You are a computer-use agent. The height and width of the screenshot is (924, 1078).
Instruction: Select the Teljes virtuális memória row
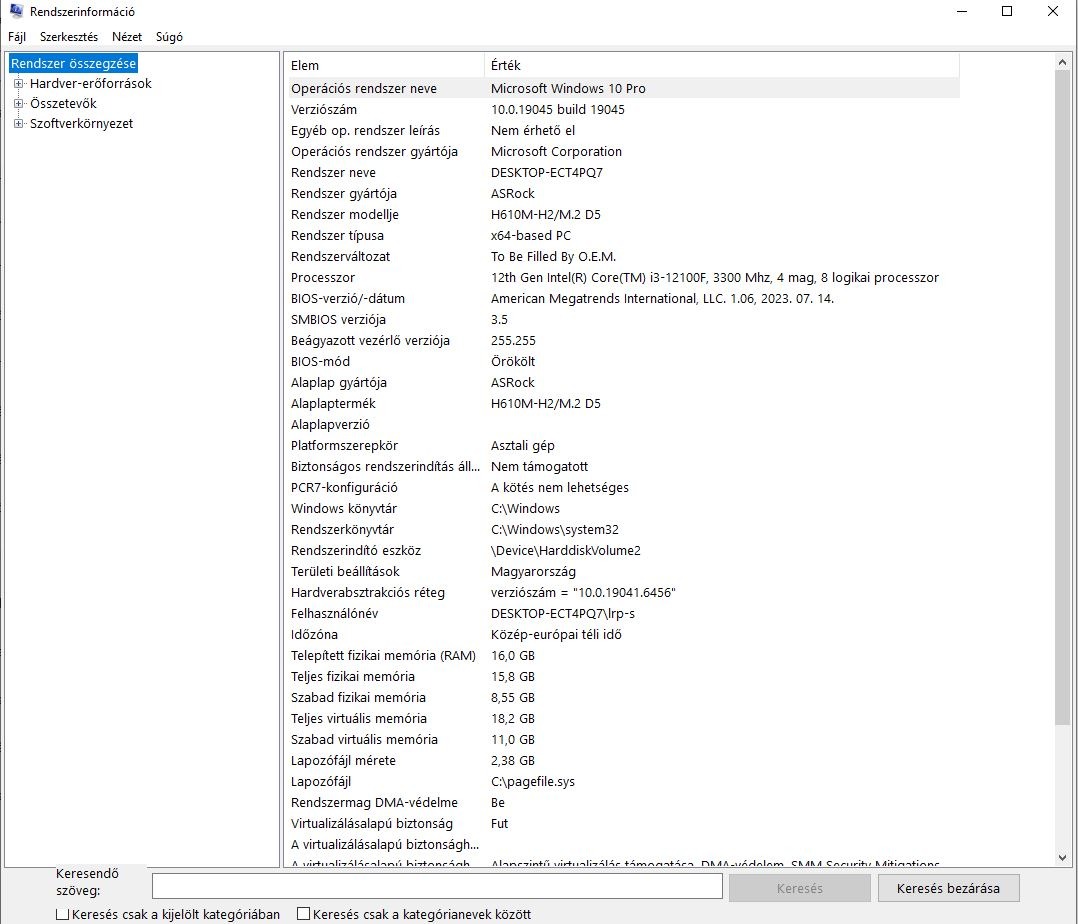pyautogui.click(x=622, y=718)
